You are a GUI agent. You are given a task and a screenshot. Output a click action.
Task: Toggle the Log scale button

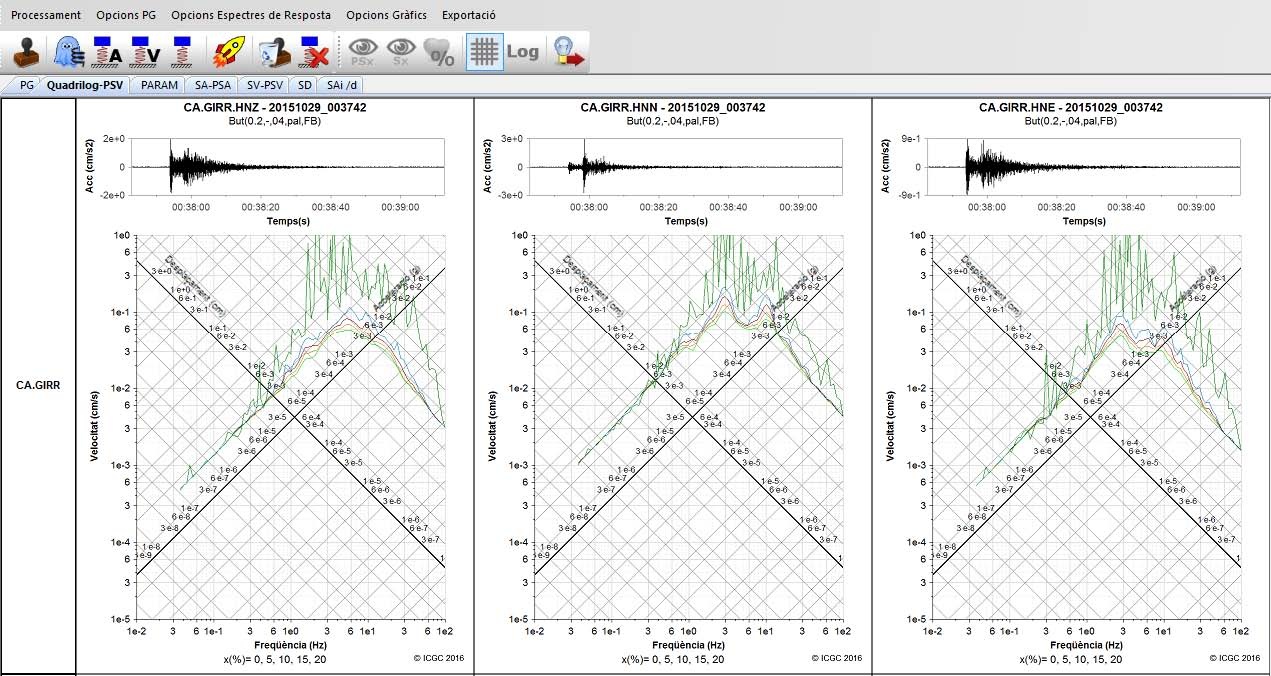[523, 52]
